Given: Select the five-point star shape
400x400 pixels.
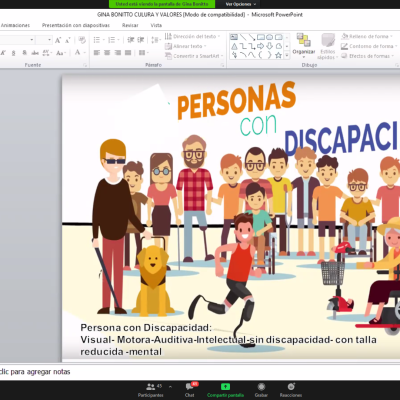Looking at the screenshot, I should click(x=279, y=55).
